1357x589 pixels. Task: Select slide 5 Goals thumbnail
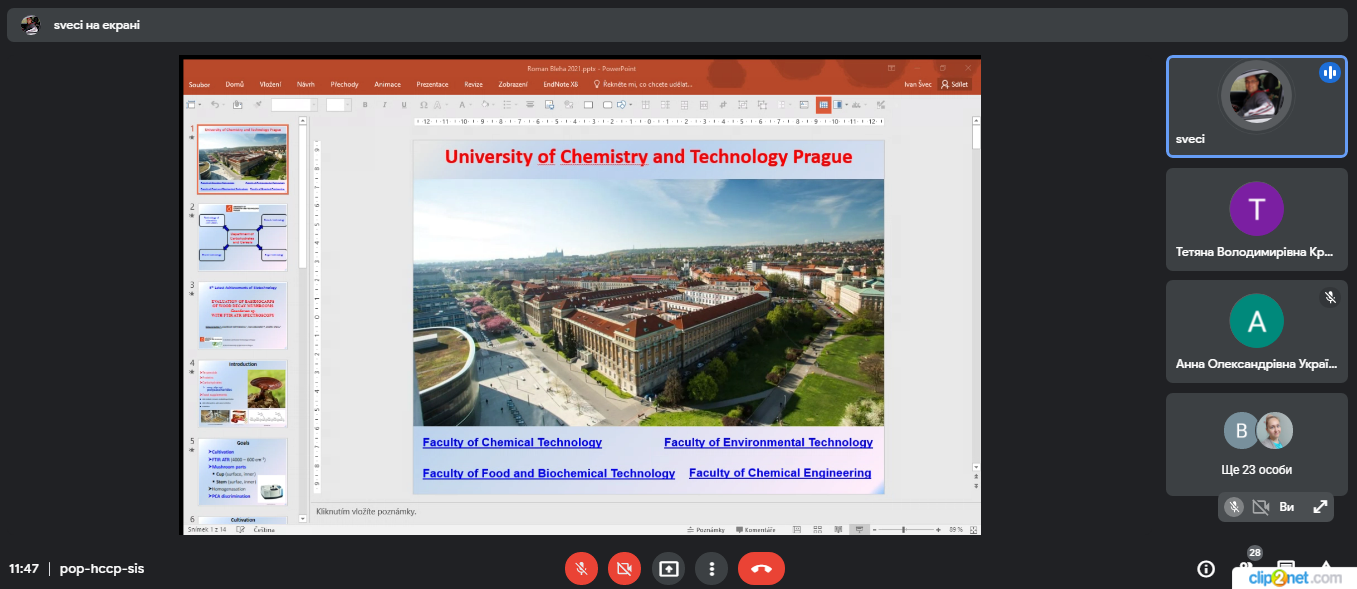point(243,470)
